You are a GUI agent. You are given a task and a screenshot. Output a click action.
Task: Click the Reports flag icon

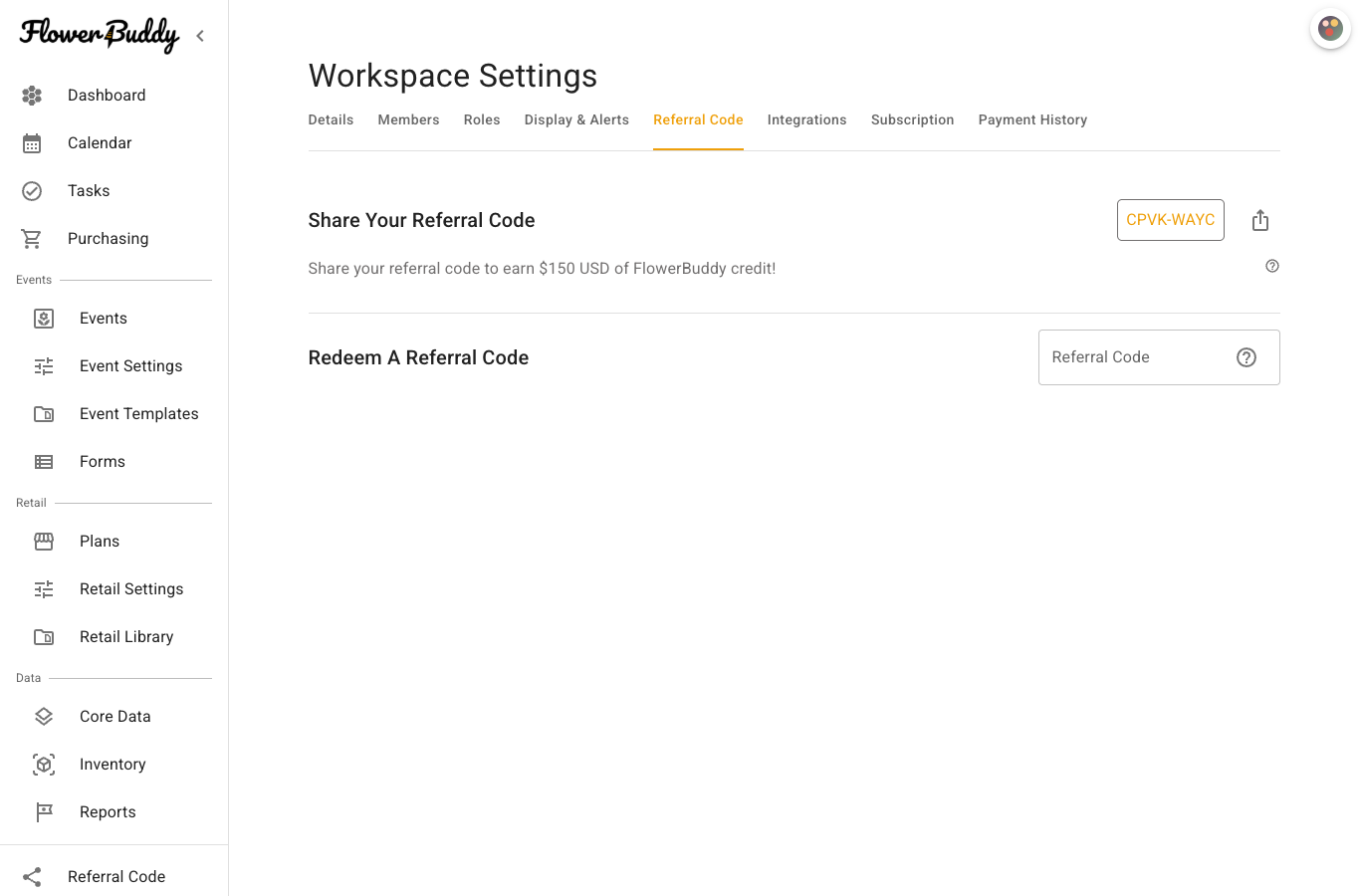pyautogui.click(x=44, y=812)
